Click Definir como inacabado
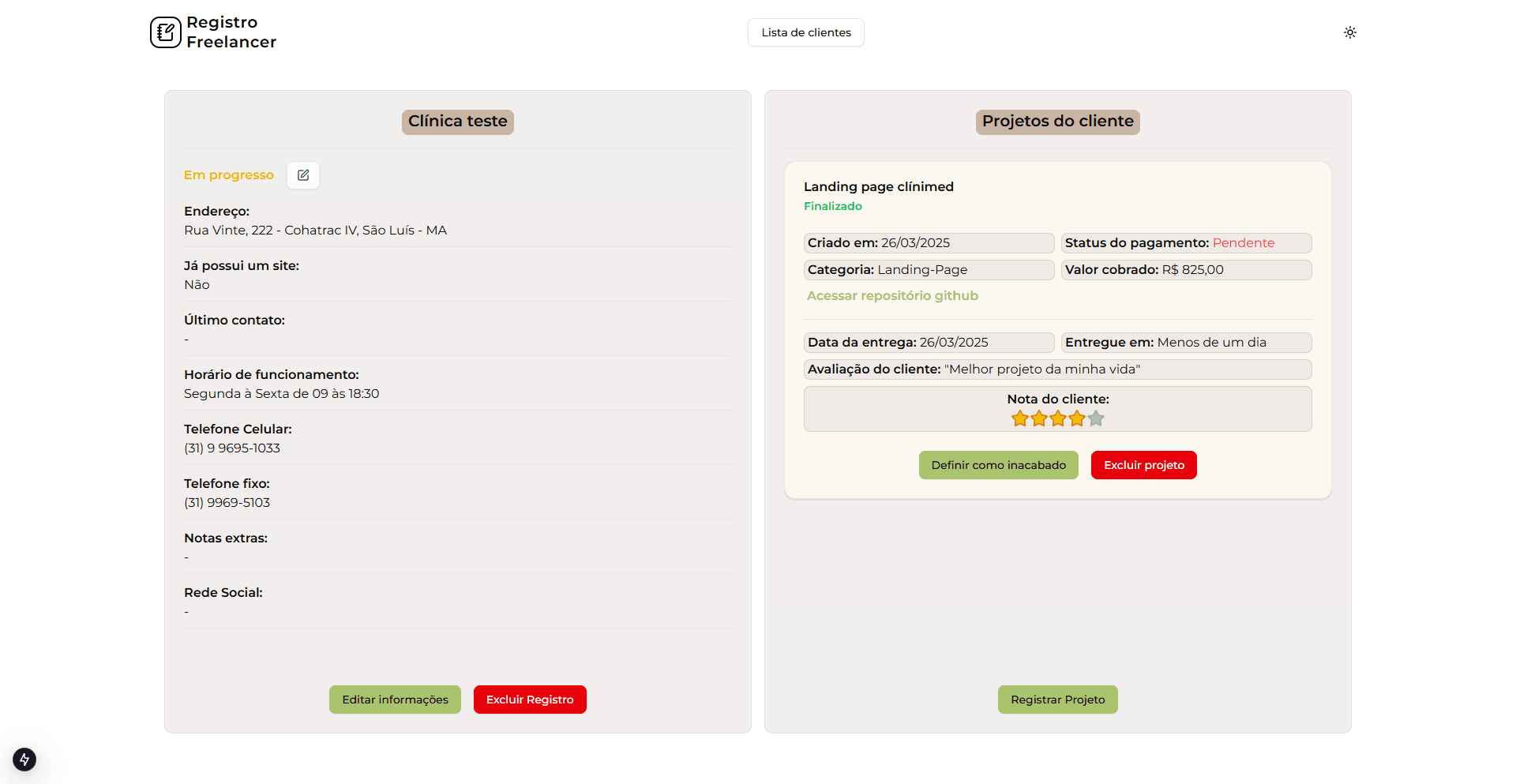Image resolution: width=1516 pixels, height=784 pixels. [x=998, y=465]
